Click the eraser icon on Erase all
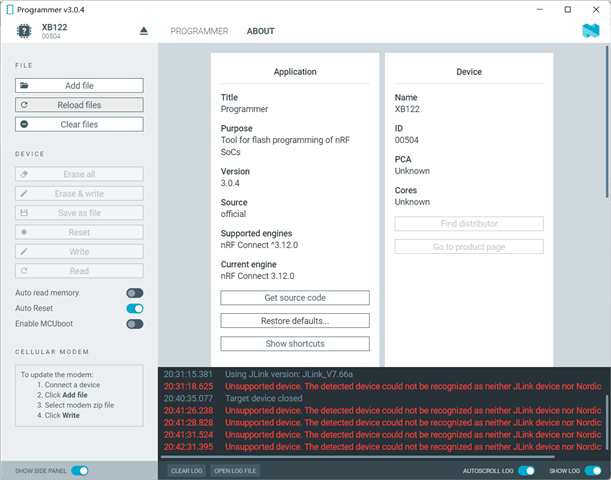The image size is (611, 480). (24, 174)
